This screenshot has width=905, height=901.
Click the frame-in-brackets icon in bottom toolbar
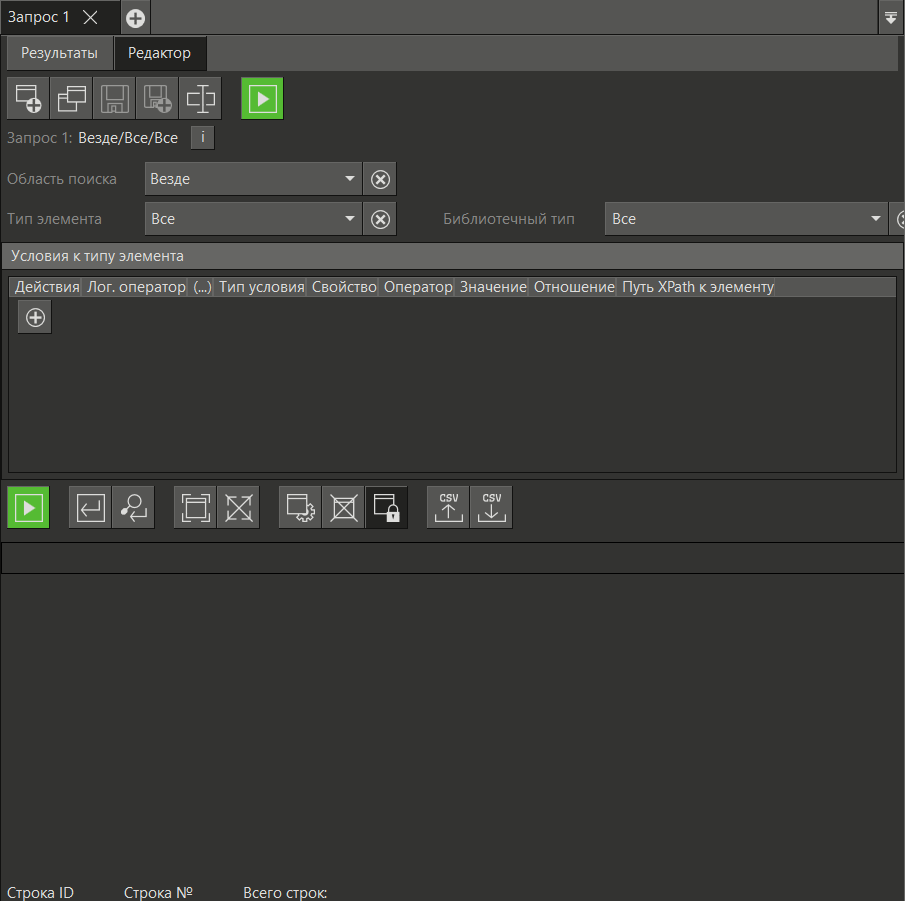tap(195, 507)
